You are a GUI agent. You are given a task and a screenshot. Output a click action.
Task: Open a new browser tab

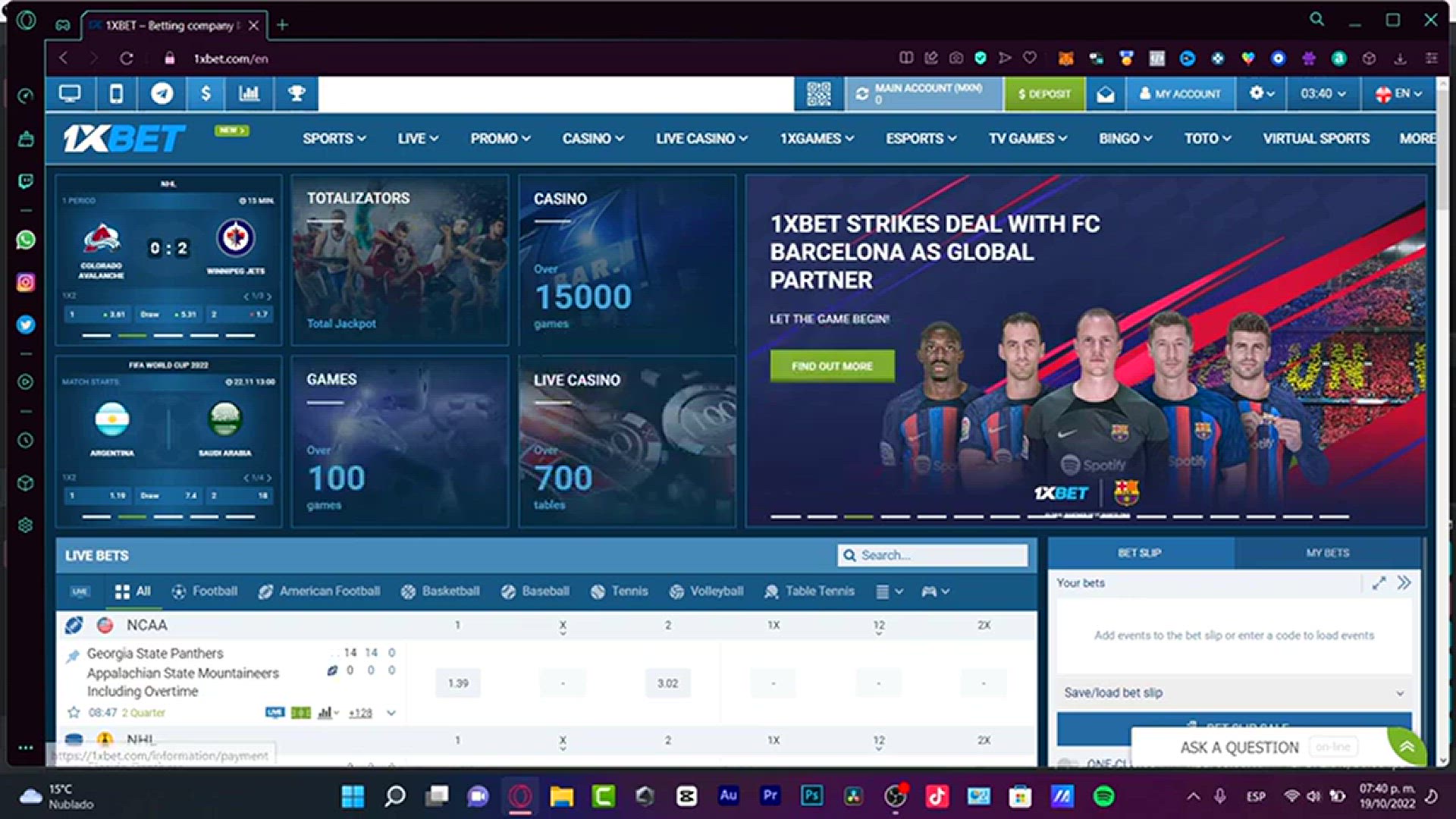pos(282,25)
